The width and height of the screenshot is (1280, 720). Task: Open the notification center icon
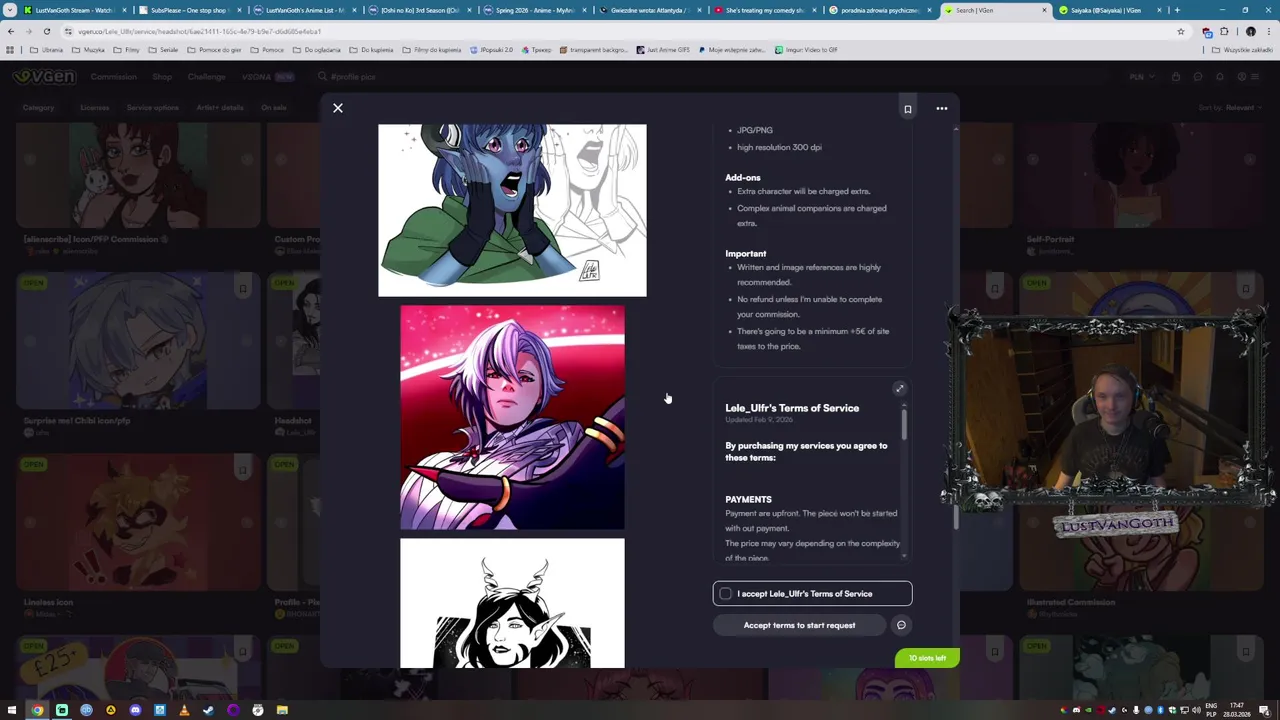(1266, 710)
